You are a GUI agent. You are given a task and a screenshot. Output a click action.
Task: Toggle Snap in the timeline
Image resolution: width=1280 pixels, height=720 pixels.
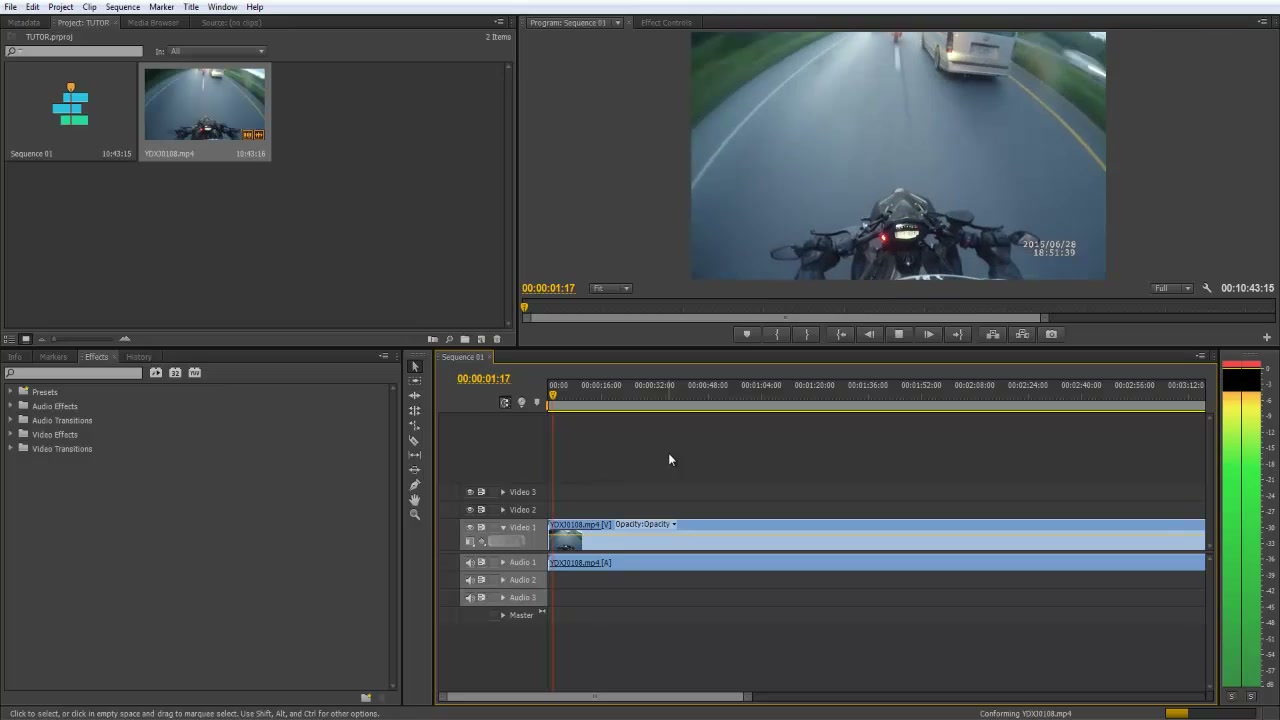(x=505, y=402)
